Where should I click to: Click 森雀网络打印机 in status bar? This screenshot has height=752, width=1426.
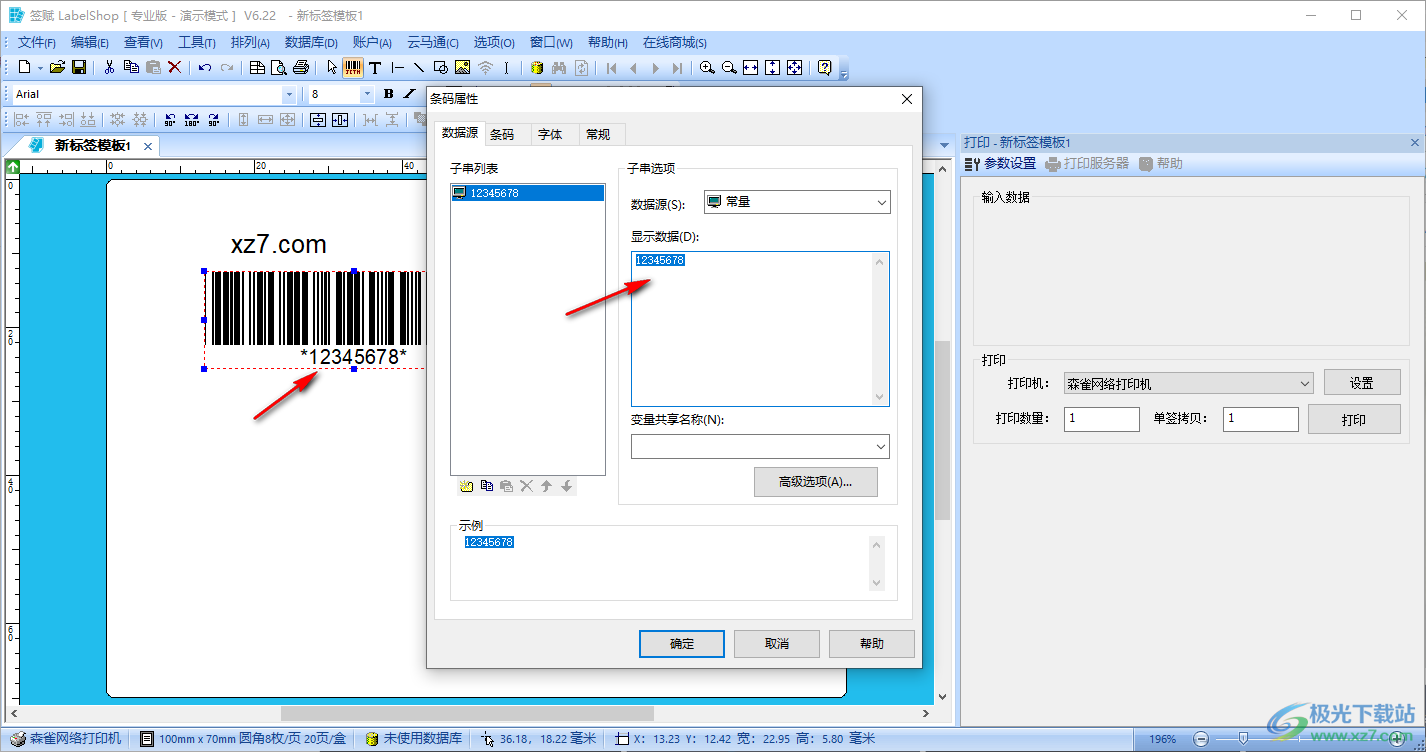click(x=66, y=738)
